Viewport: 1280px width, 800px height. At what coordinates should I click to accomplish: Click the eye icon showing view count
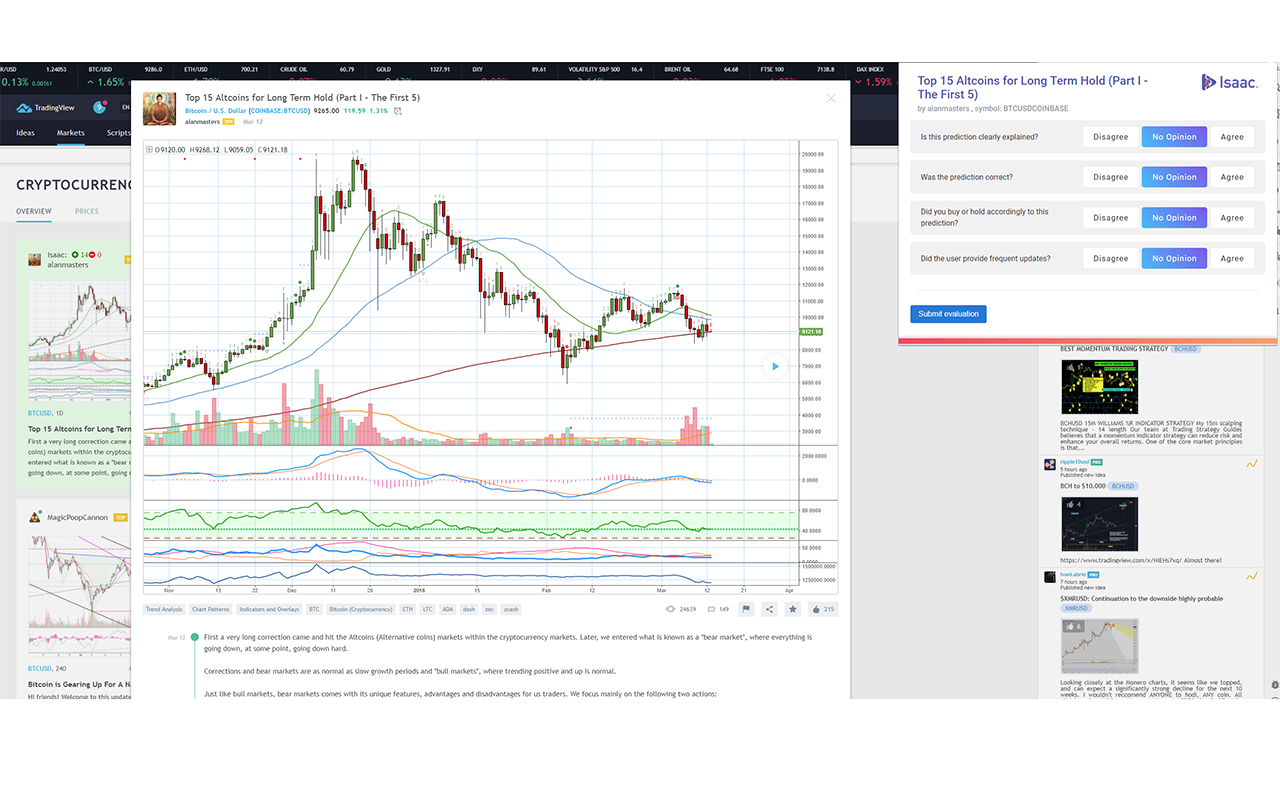[672, 609]
